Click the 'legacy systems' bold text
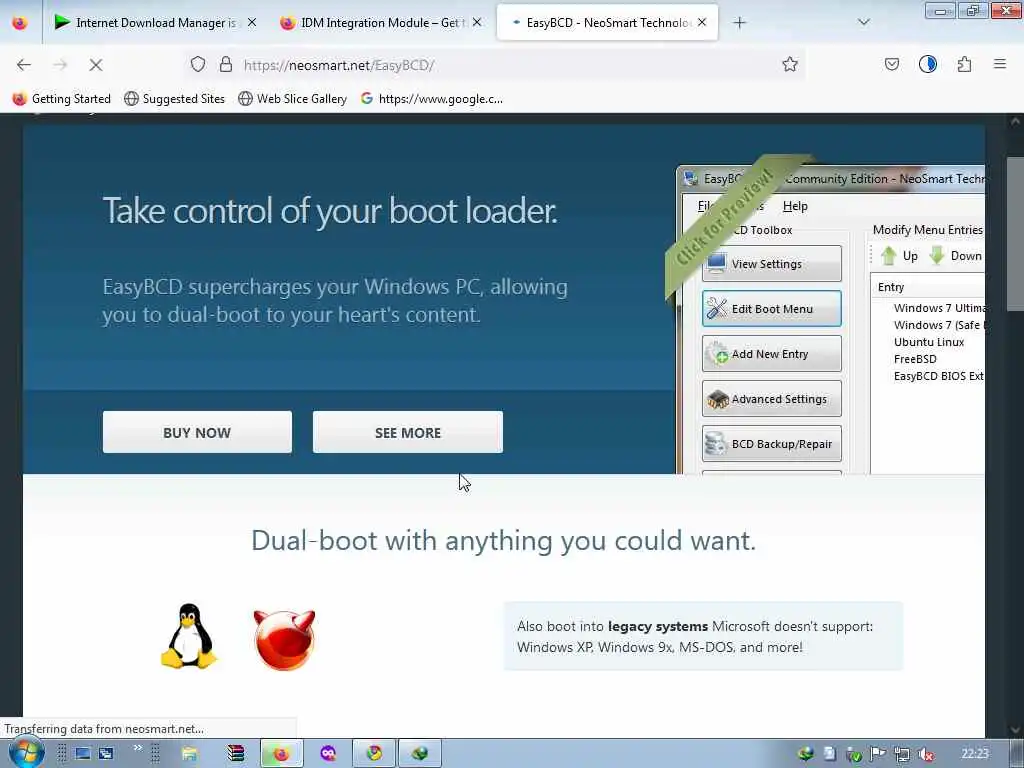Image resolution: width=1024 pixels, height=768 pixels. 658,626
